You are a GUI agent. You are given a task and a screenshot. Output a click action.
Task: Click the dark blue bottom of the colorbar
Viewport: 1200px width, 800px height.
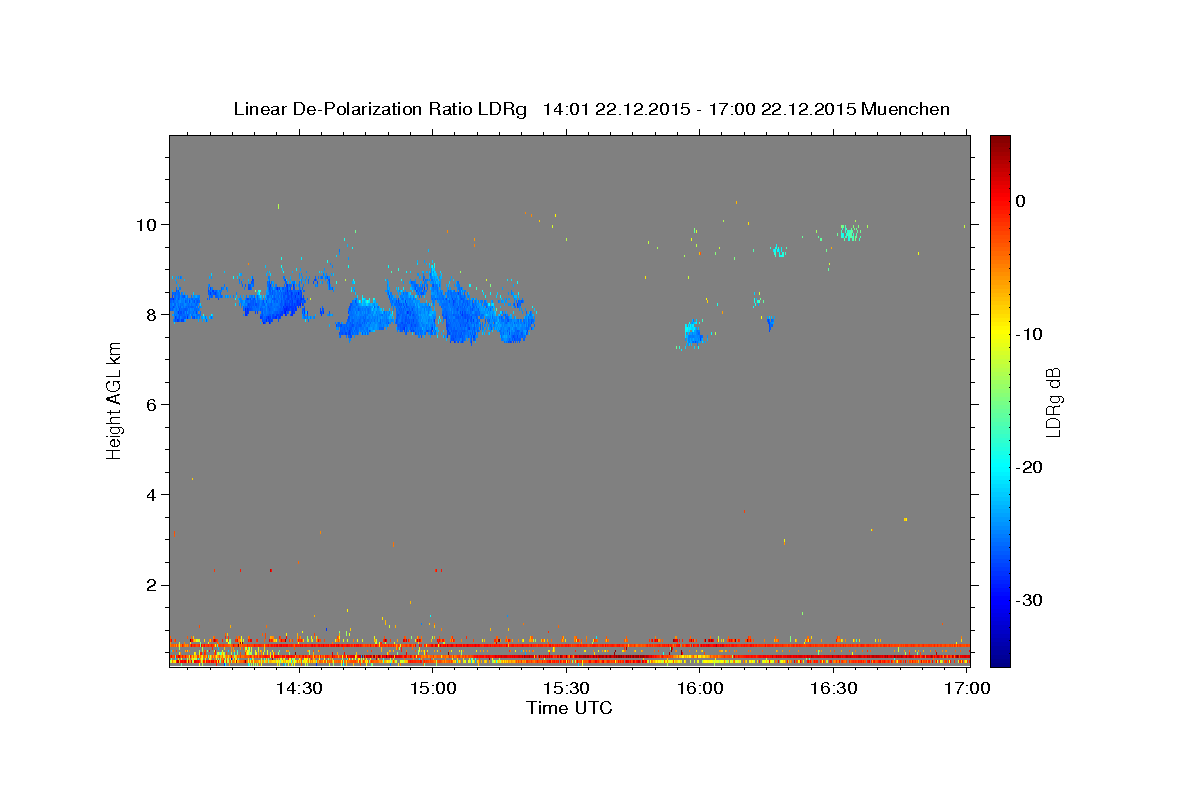(1000, 658)
